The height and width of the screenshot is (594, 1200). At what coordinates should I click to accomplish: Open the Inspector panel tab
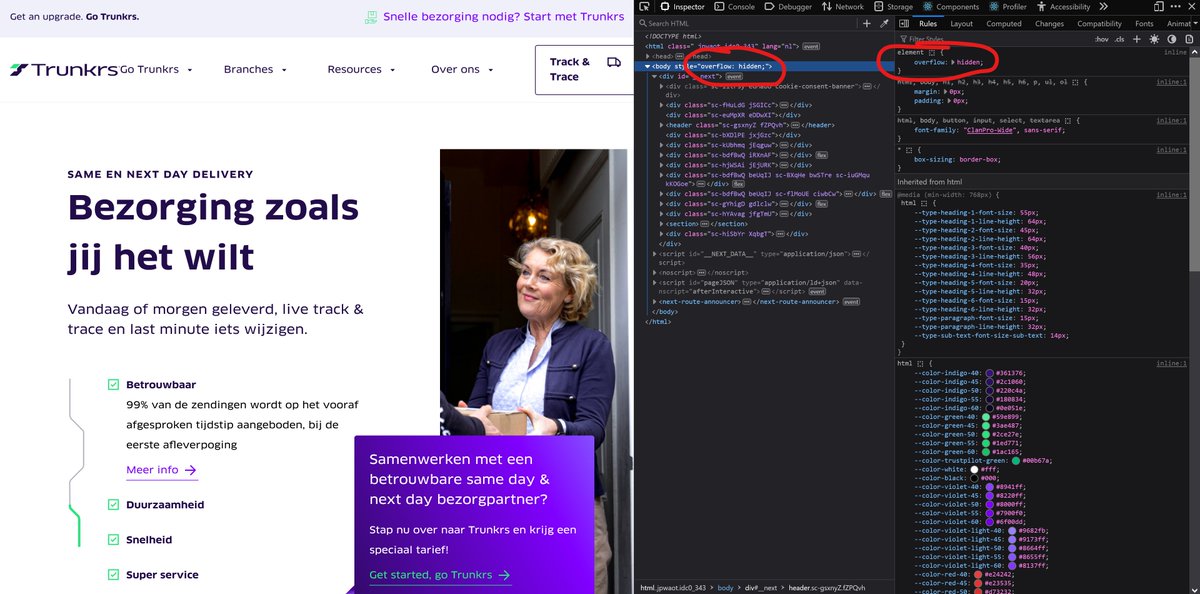pyautogui.click(x=682, y=7)
